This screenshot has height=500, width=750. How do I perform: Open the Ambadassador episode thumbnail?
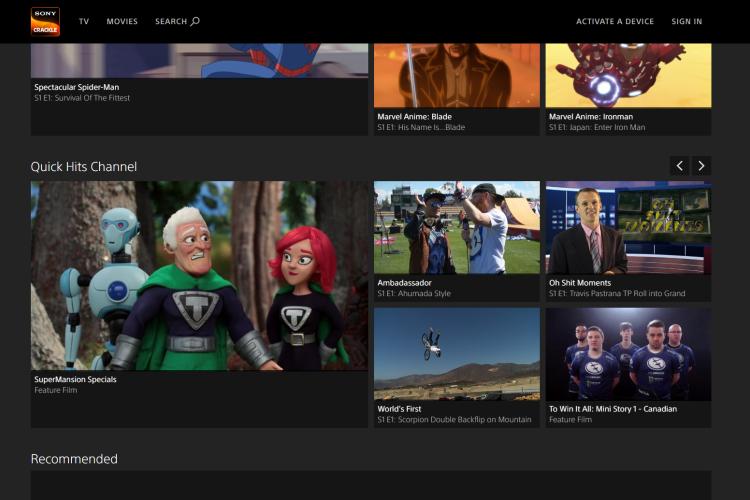[457, 227]
